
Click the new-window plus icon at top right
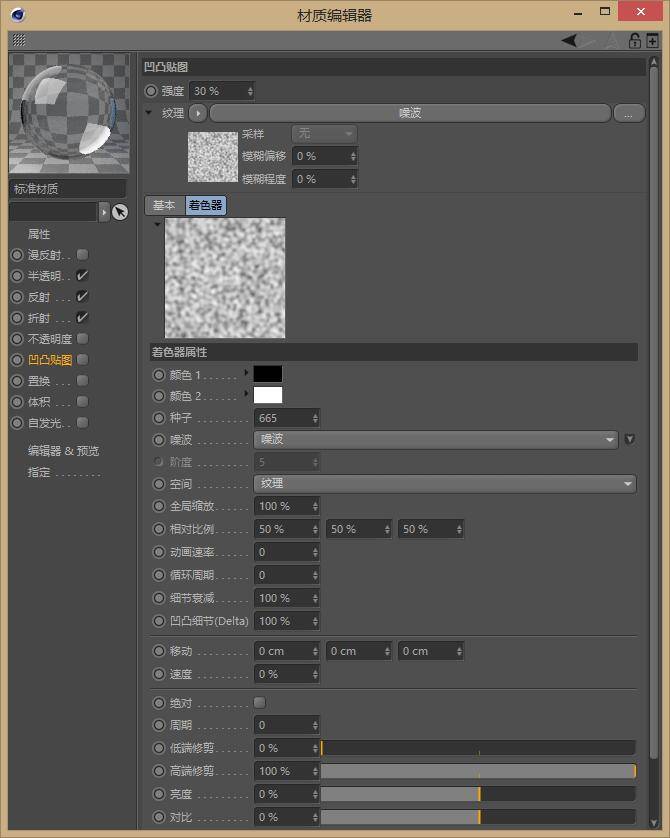[653, 40]
